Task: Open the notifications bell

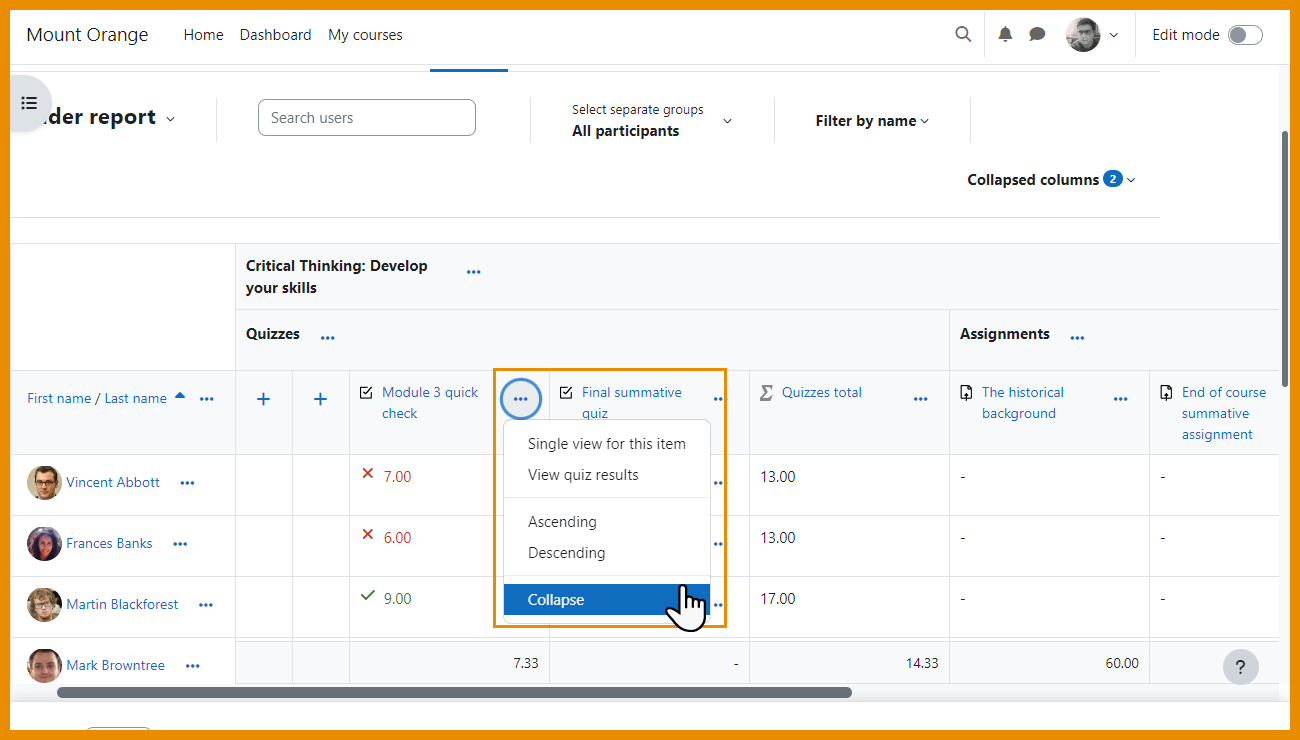Action: 1005,34
